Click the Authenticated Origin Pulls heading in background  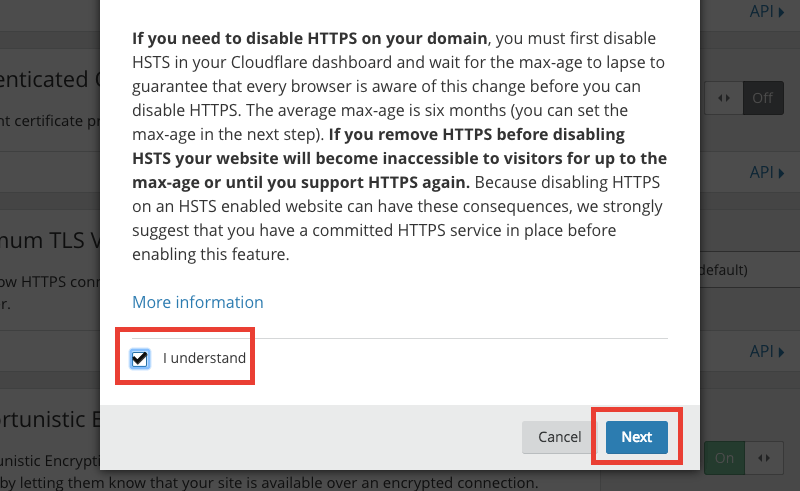(50, 80)
